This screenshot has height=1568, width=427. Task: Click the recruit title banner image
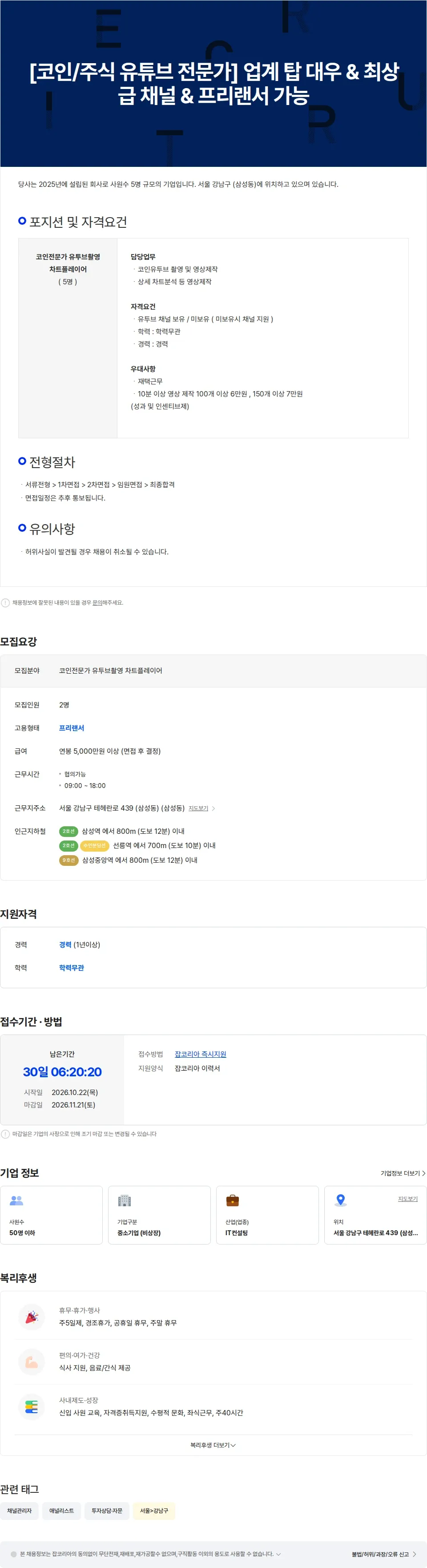[x=213, y=83]
